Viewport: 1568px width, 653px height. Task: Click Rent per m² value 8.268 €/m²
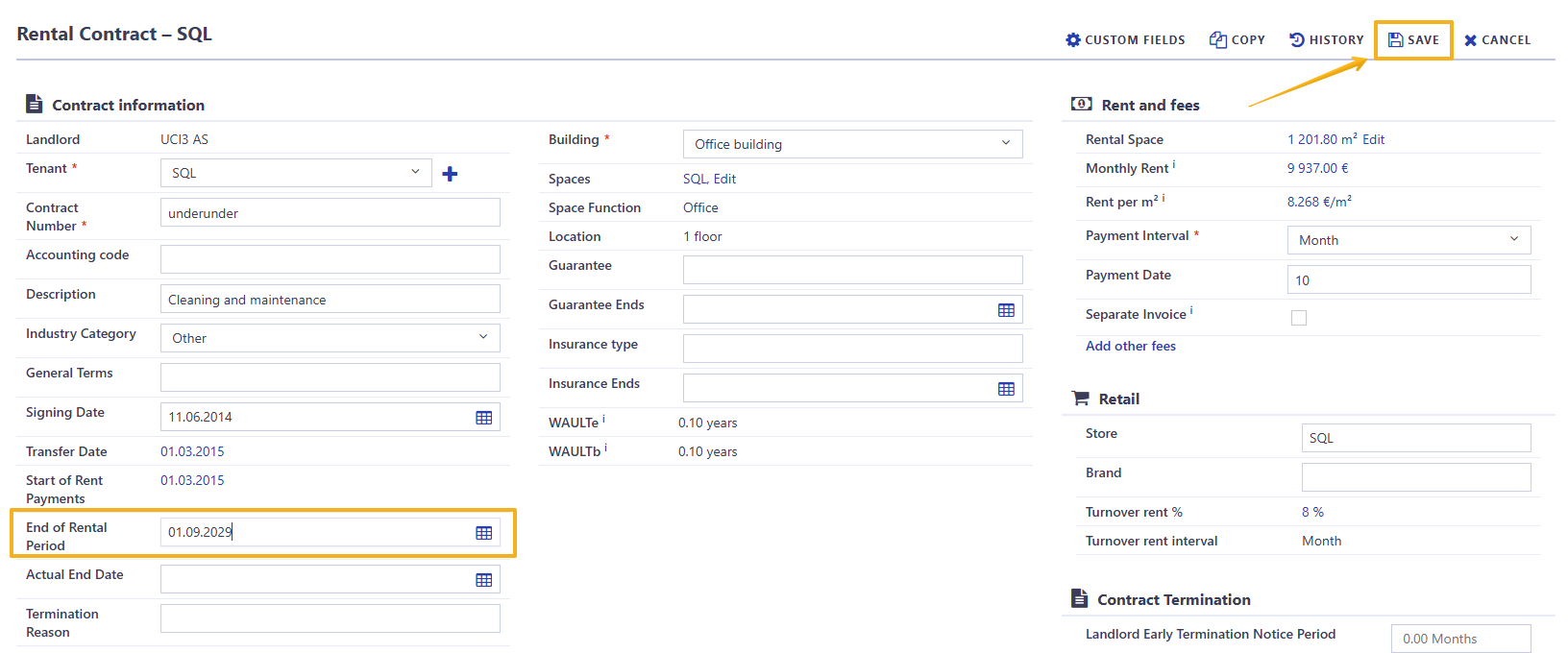1319,202
